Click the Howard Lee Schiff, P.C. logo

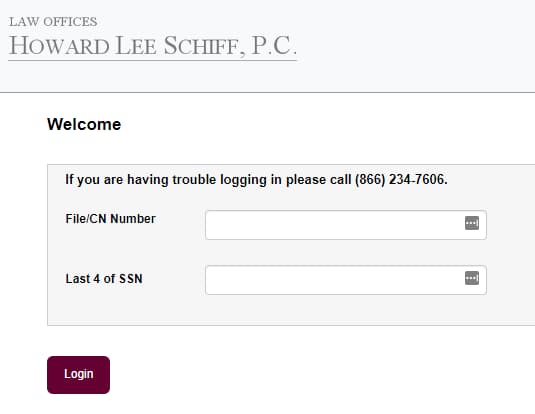[153, 39]
